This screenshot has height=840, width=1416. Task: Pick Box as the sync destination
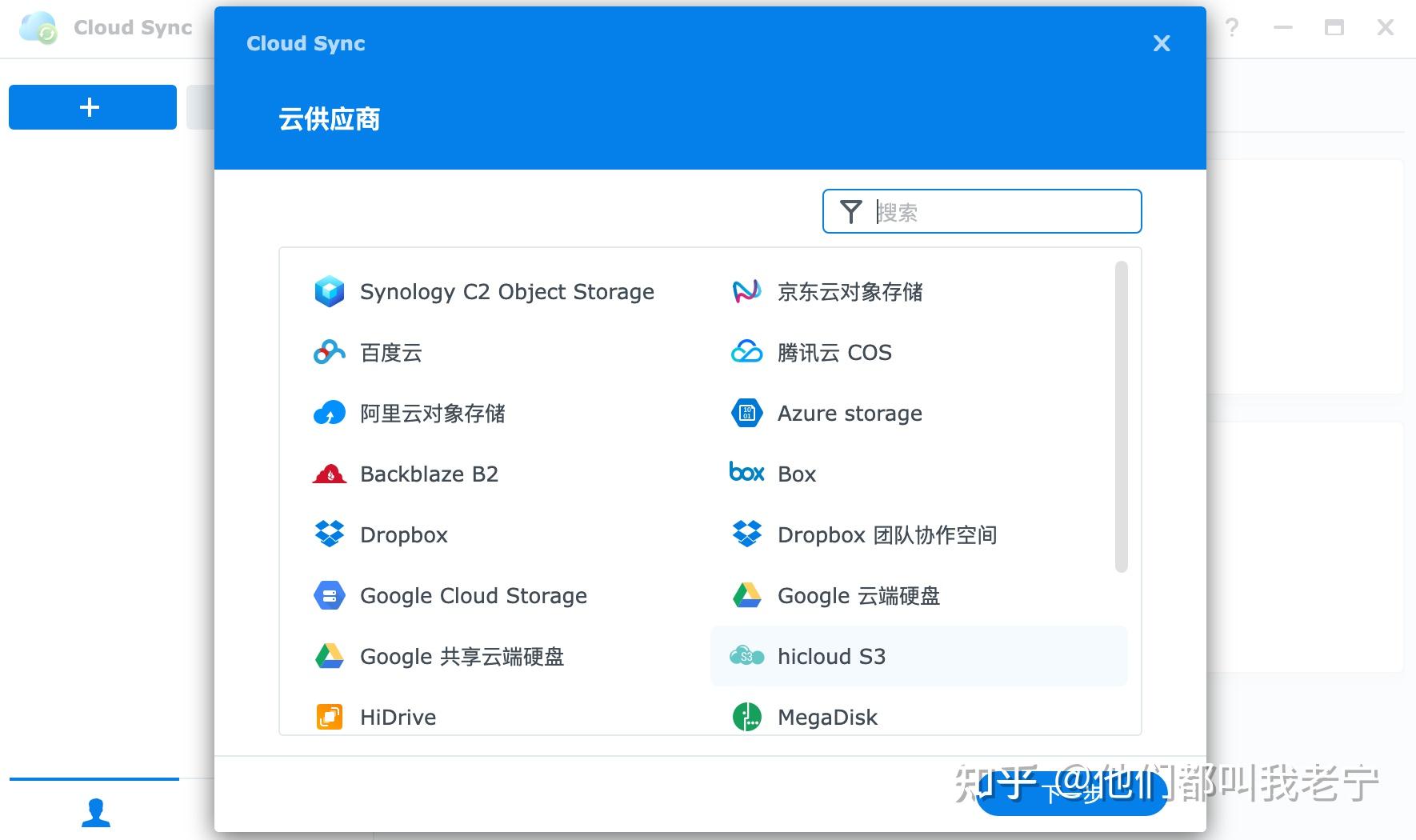point(796,474)
